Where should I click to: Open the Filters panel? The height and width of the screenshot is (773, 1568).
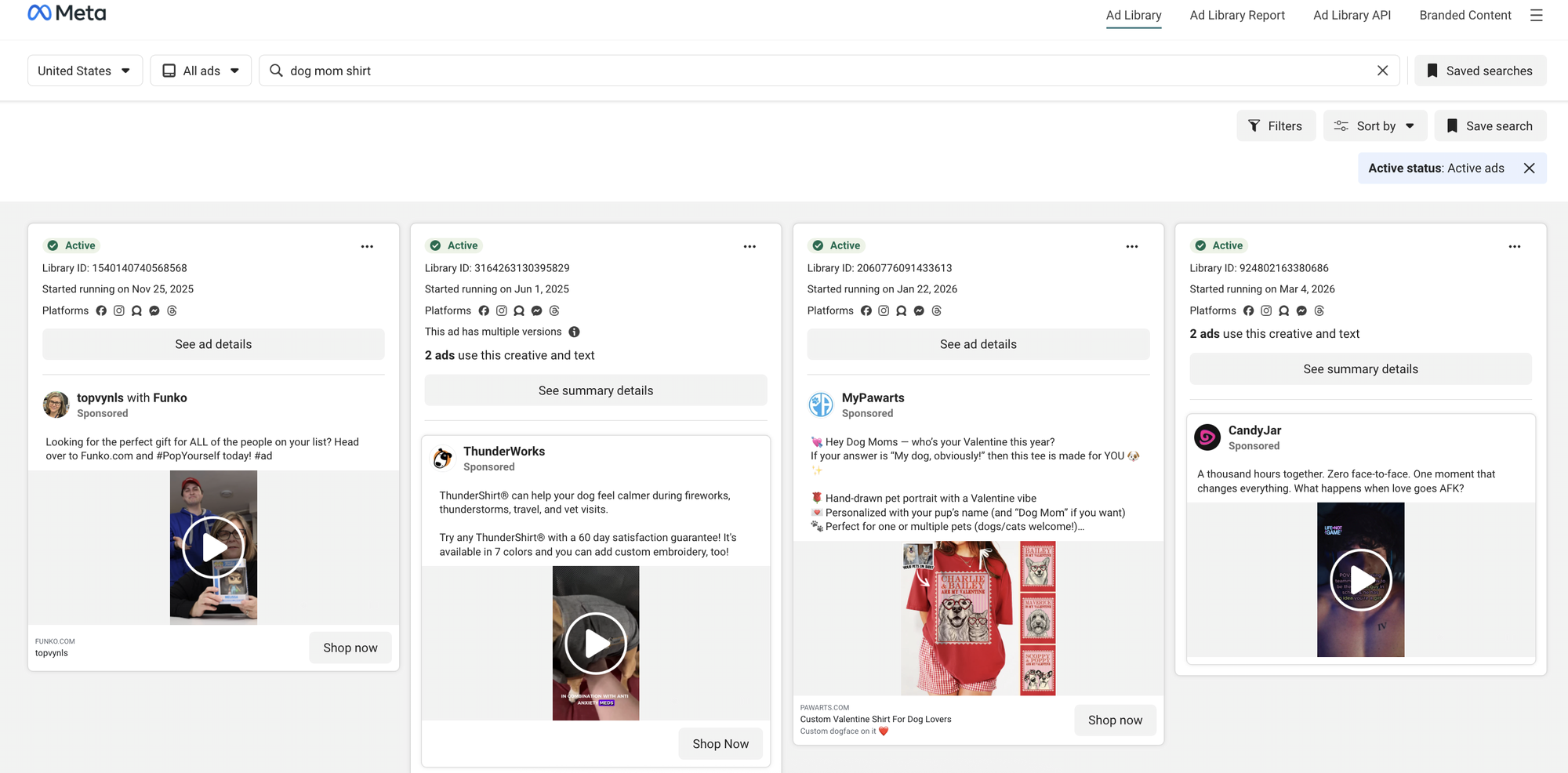click(1276, 126)
